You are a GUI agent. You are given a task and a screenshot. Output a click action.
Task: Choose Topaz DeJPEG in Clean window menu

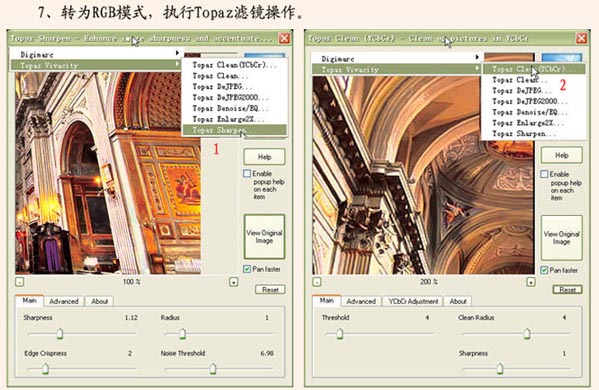pyautogui.click(x=534, y=91)
